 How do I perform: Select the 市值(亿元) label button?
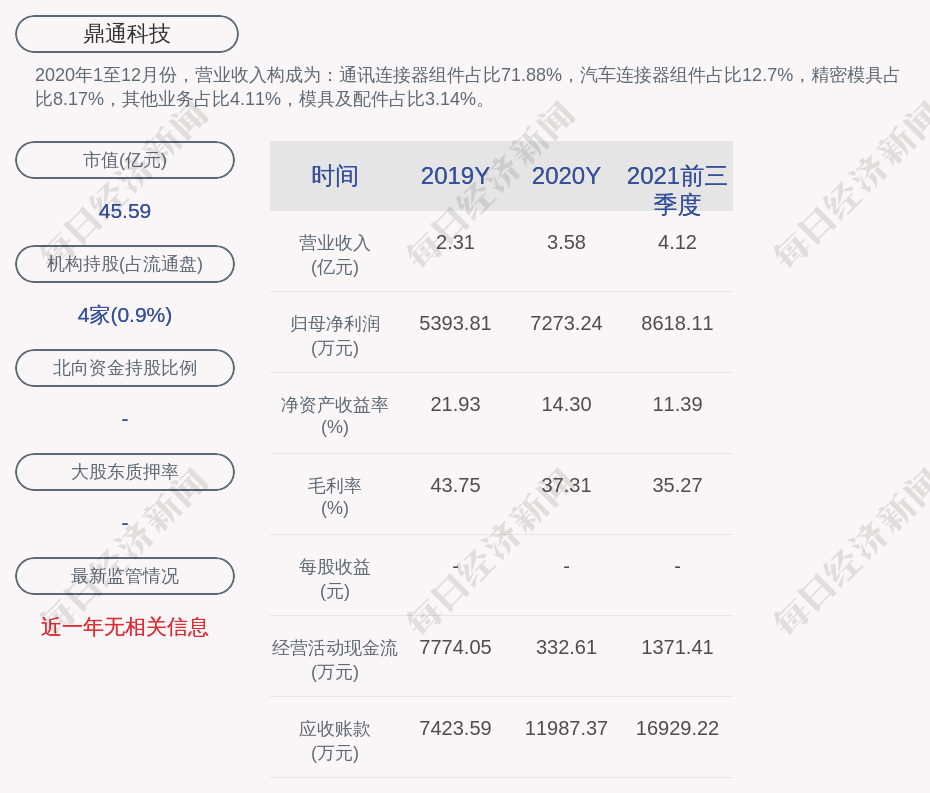pos(125,160)
